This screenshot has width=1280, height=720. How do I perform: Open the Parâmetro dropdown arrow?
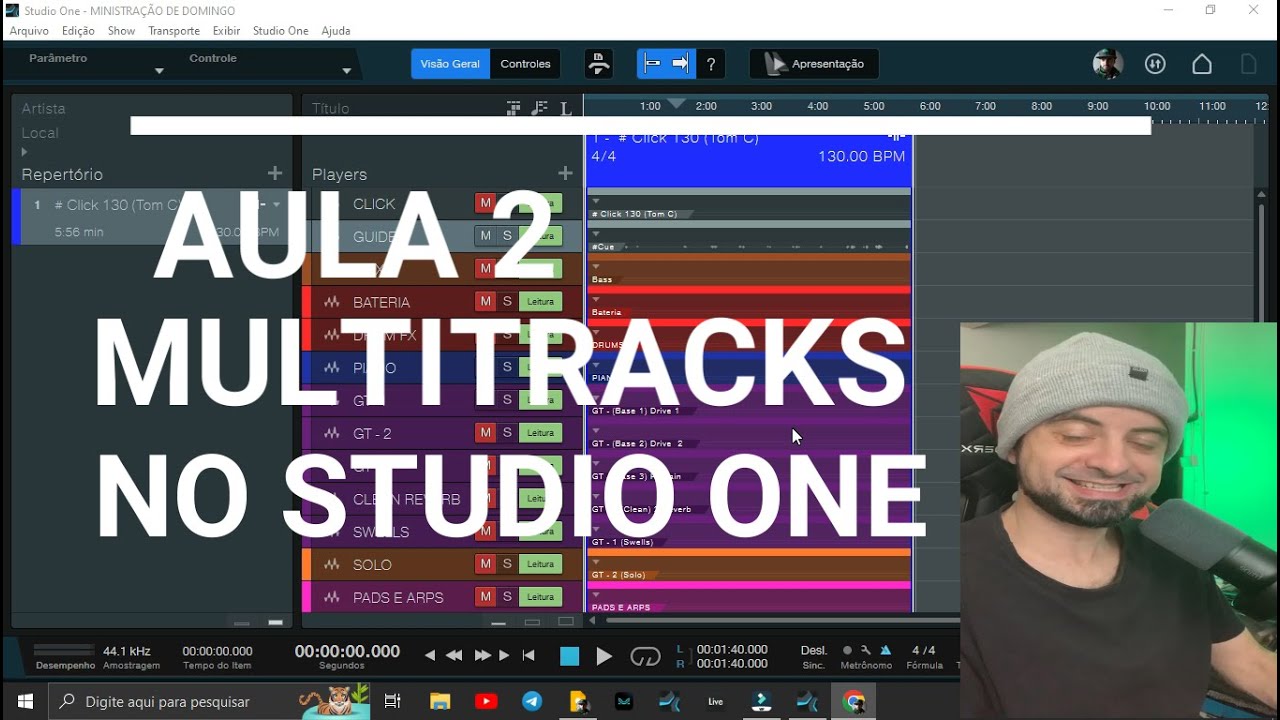tap(159, 71)
